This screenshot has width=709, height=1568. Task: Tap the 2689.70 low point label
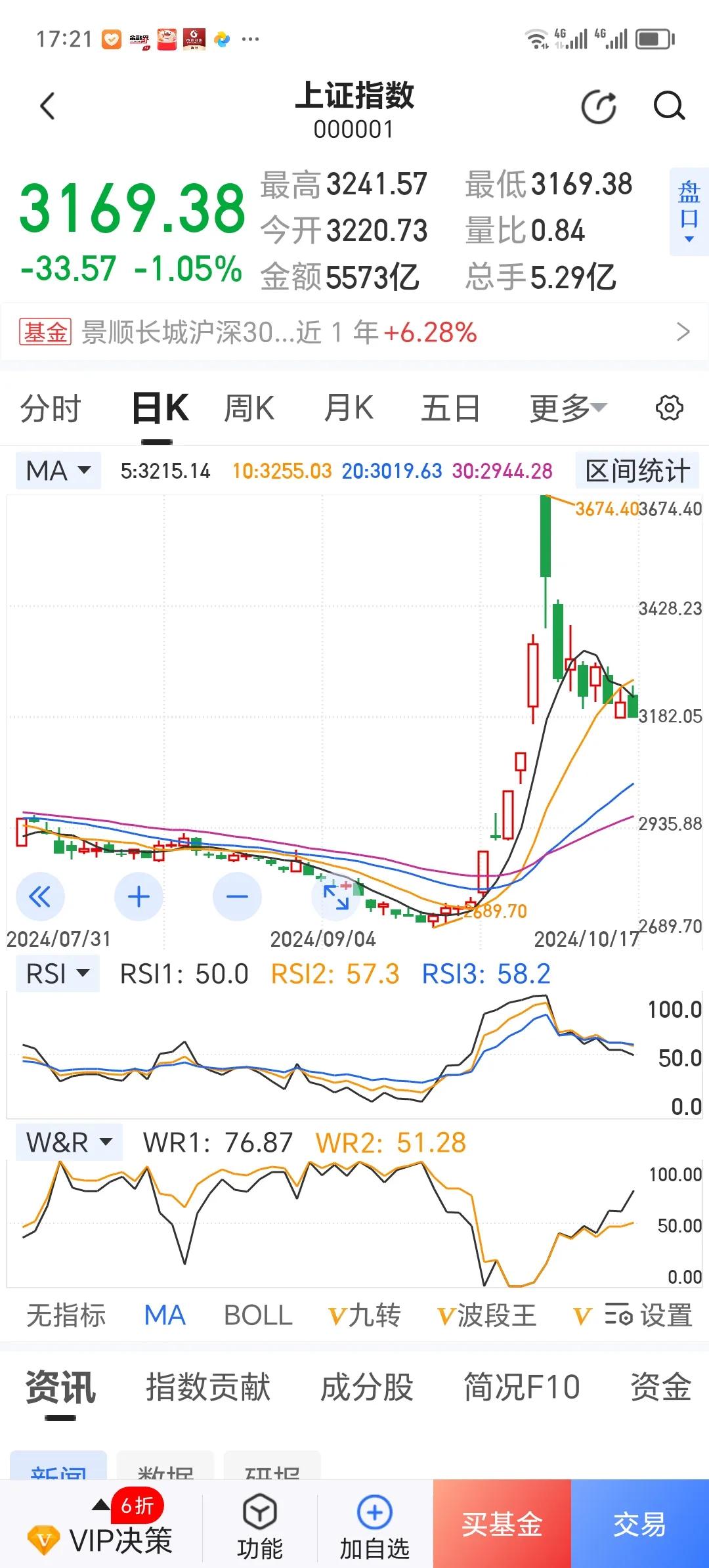(x=496, y=911)
